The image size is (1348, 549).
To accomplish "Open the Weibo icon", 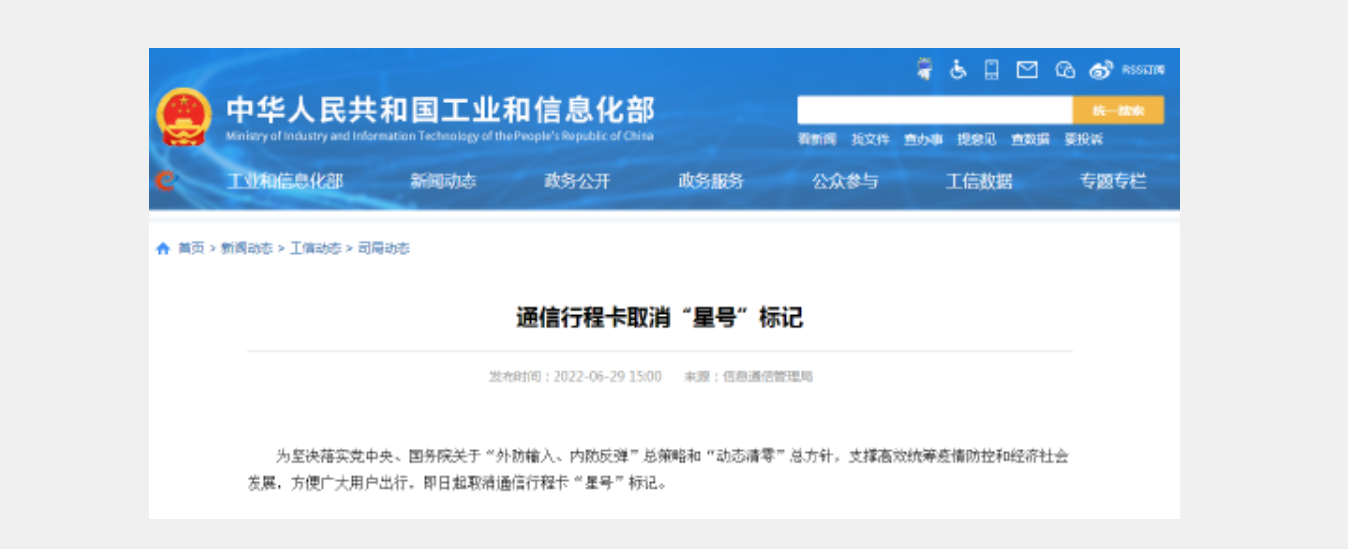I will click(x=1101, y=70).
